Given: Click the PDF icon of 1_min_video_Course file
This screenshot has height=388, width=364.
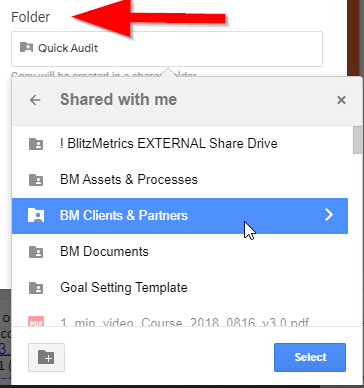Looking at the screenshot, I should (36, 321).
